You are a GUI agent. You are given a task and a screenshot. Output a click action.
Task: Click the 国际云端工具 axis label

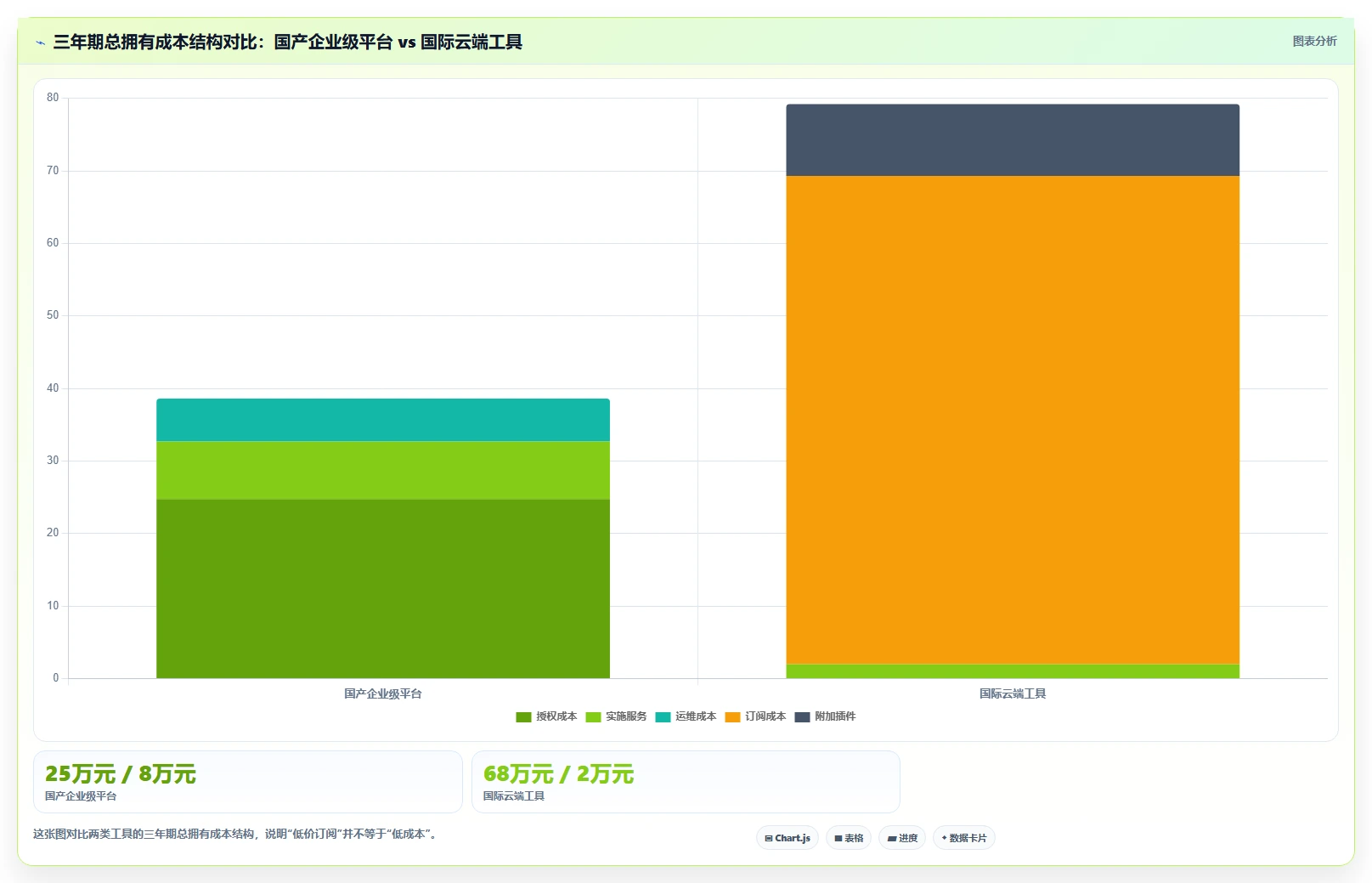tap(1013, 693)
